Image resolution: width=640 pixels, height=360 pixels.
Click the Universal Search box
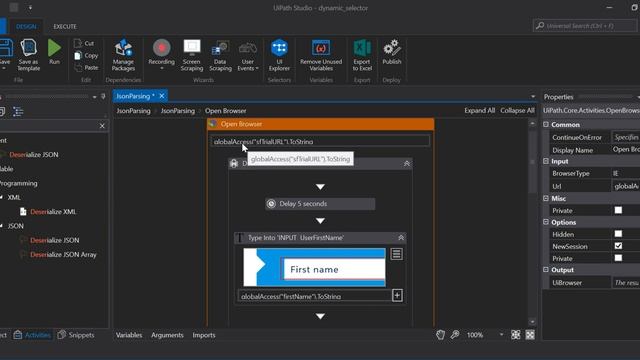pos(585,26)
